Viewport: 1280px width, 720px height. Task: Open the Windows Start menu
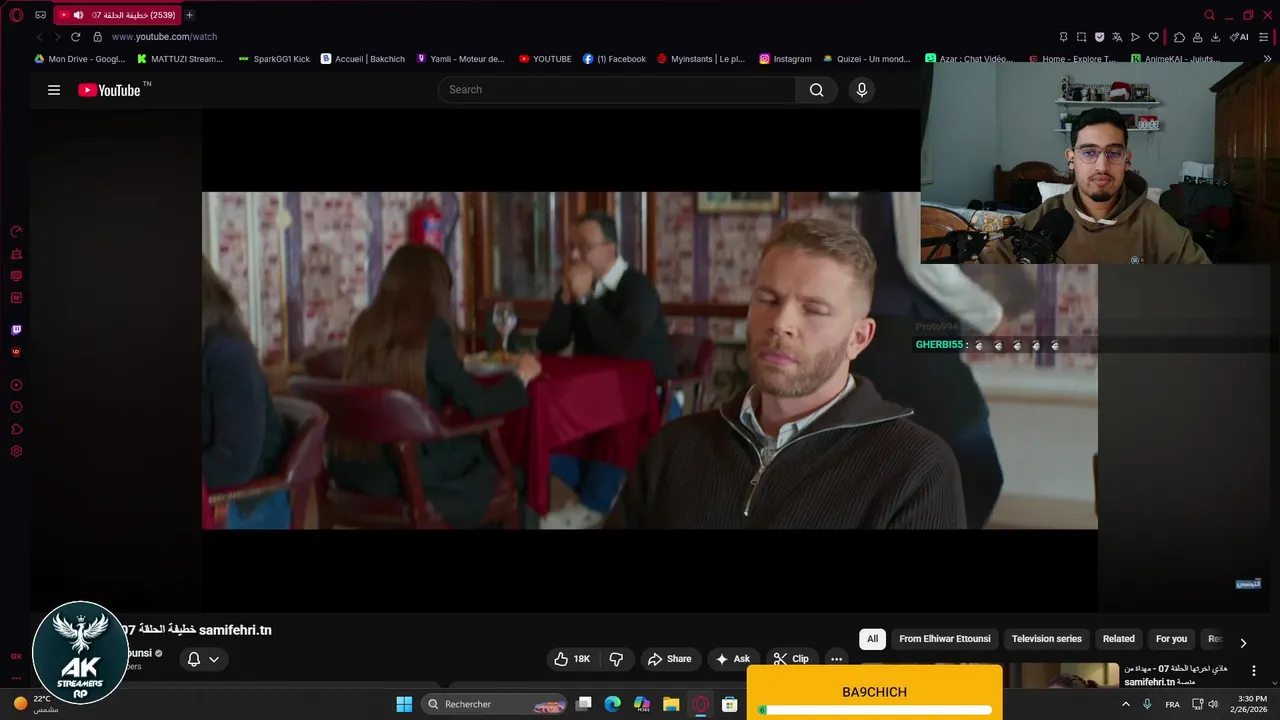[x=404, y=704]
